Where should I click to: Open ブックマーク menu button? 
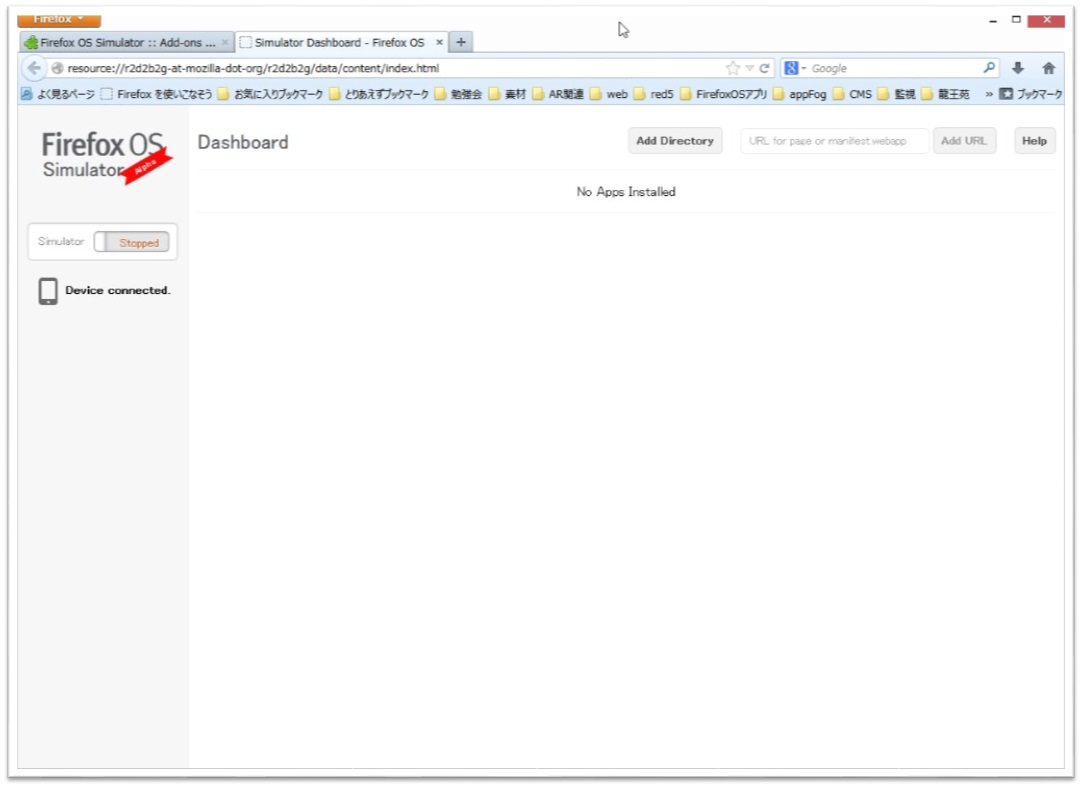(1031, 94)
